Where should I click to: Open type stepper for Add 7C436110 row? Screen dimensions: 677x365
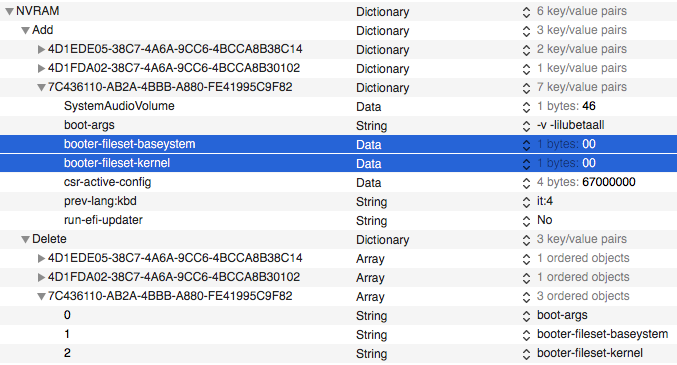(x=526, y=88)
